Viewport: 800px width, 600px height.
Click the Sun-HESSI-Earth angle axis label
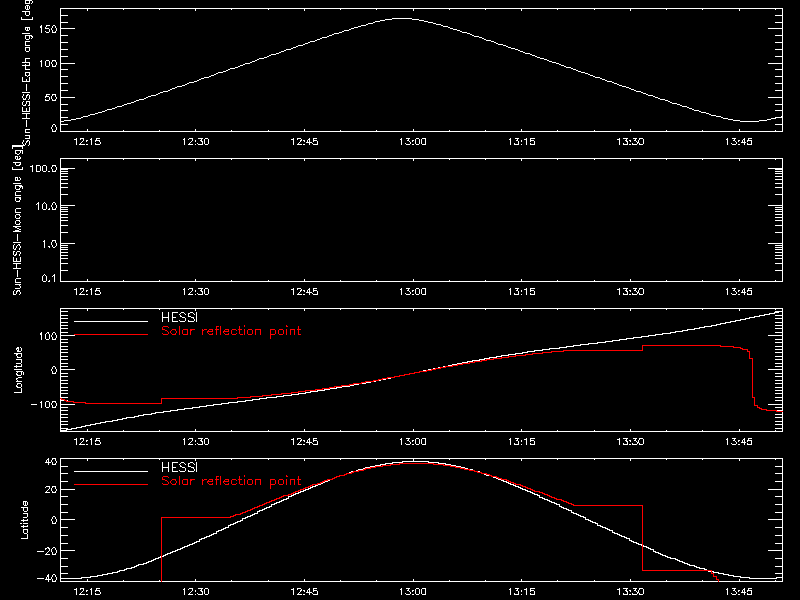(27, 73)
